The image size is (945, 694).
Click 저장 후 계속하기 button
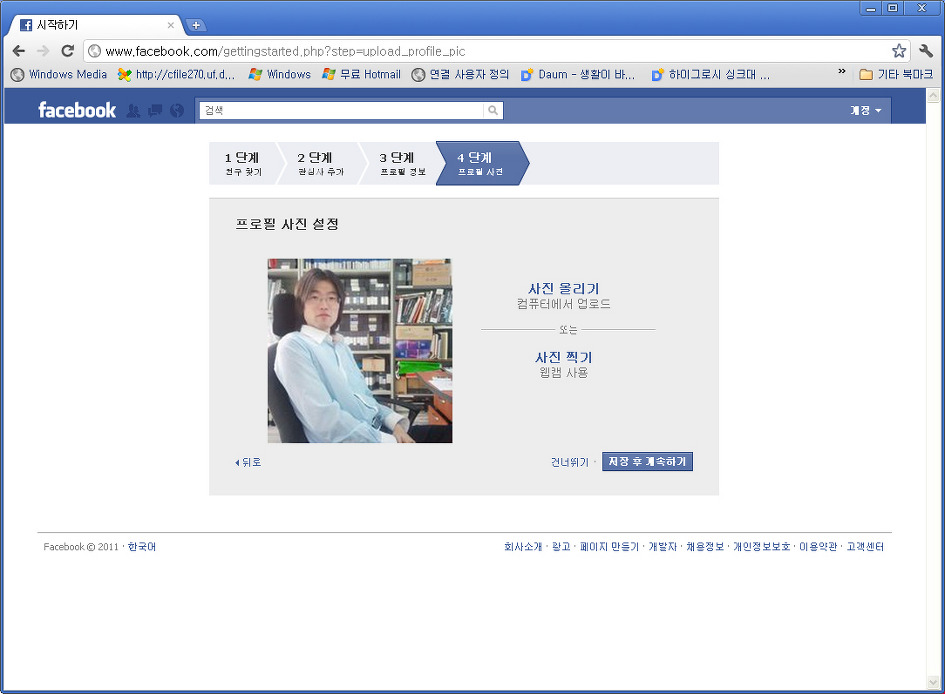[x=647, y=461]
